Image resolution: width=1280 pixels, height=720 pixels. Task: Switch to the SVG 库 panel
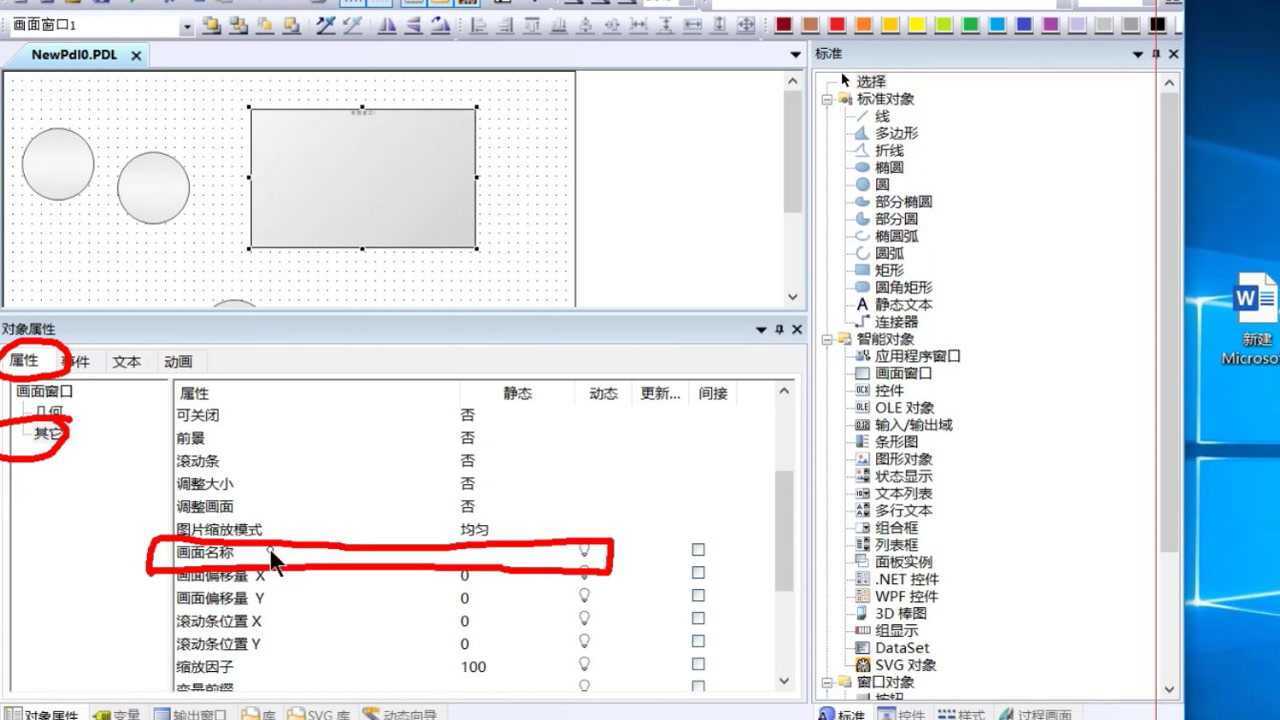tap(319, 713)
